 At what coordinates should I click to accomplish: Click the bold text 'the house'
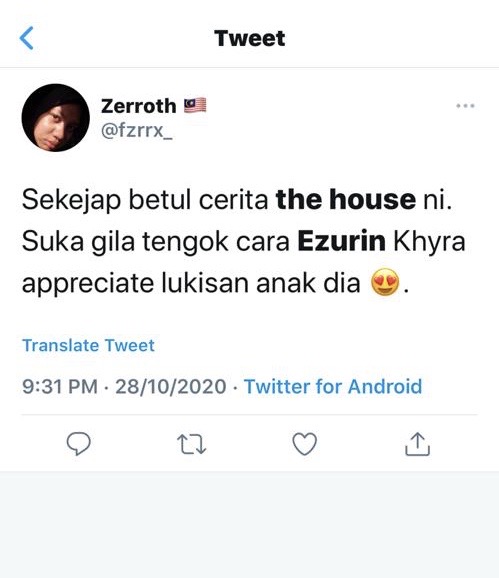point(346,199)
